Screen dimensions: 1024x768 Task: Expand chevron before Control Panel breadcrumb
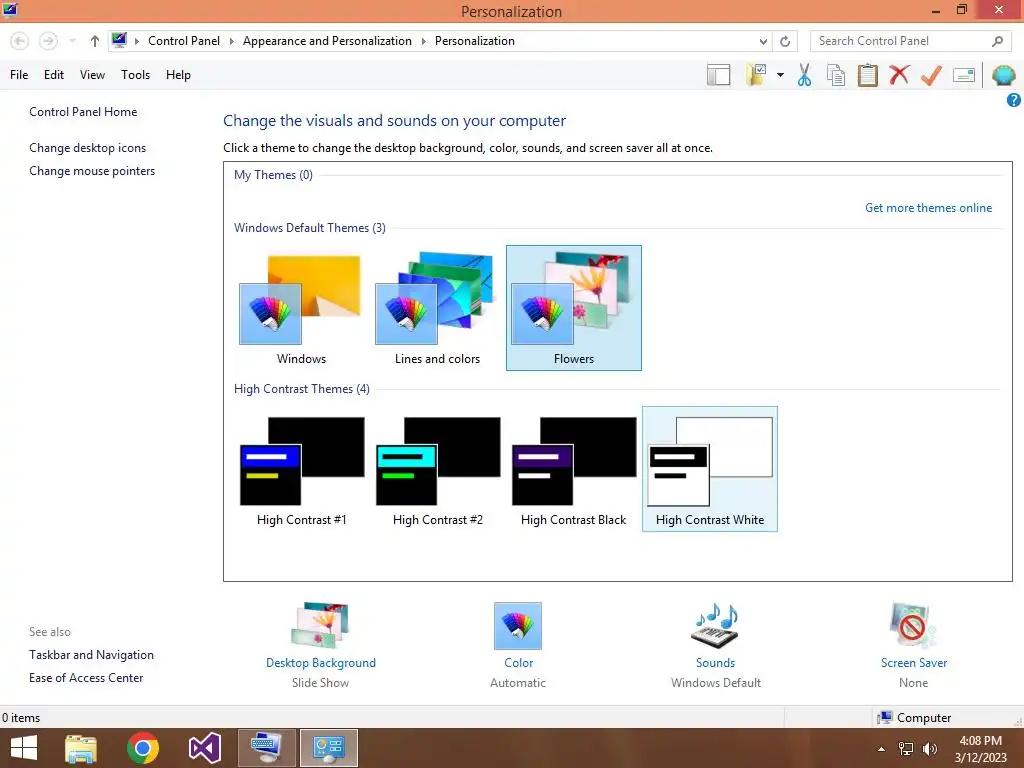136,41
